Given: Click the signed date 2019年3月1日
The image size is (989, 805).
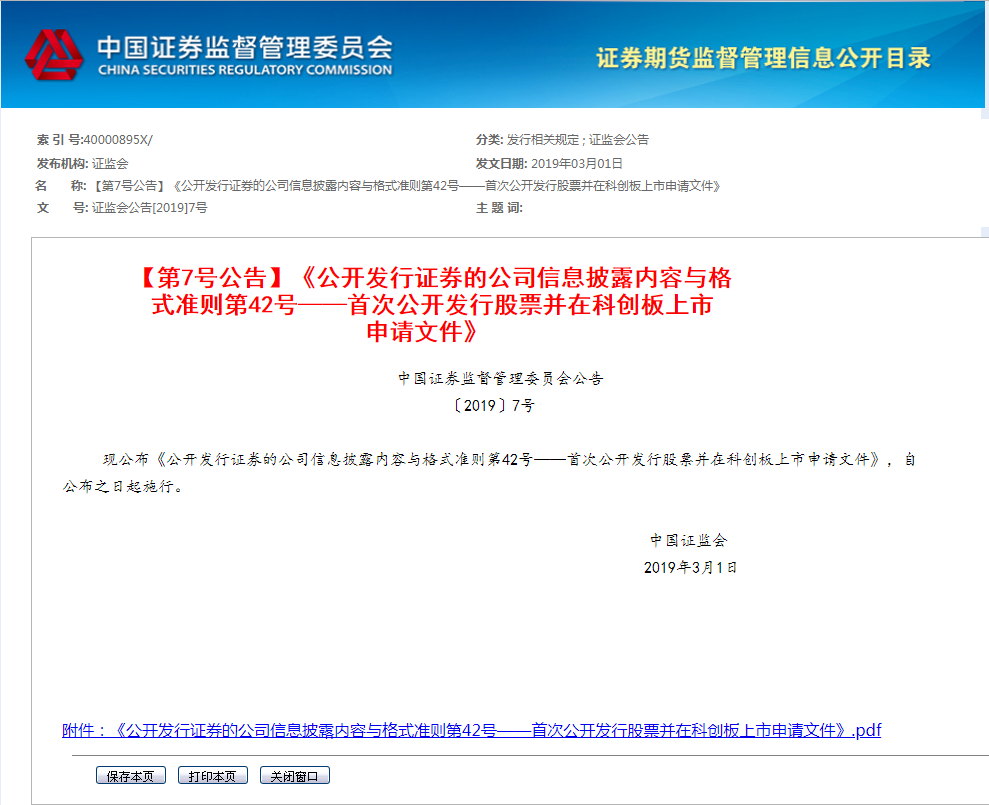Looking at the screenshot, I should coord(690,568).
